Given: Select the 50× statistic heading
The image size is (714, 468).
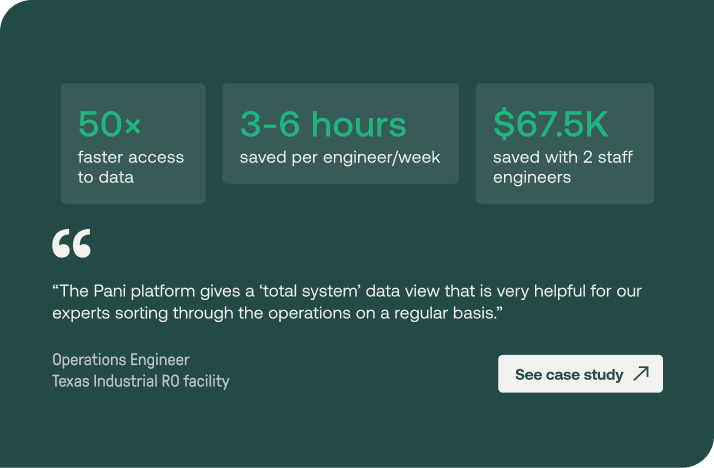Looking at the screenshot, I should pos(110,124).
